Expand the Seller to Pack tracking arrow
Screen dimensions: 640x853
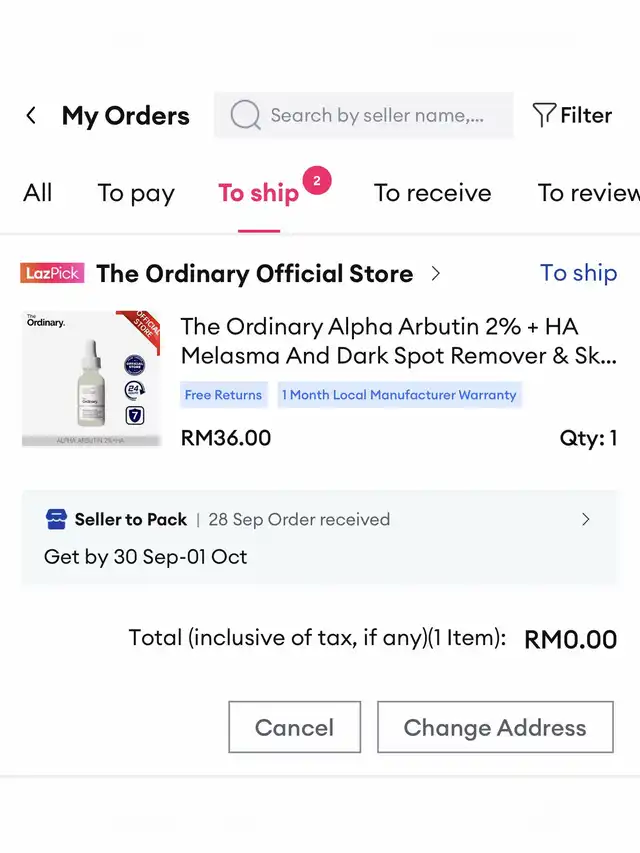point(586,520)
